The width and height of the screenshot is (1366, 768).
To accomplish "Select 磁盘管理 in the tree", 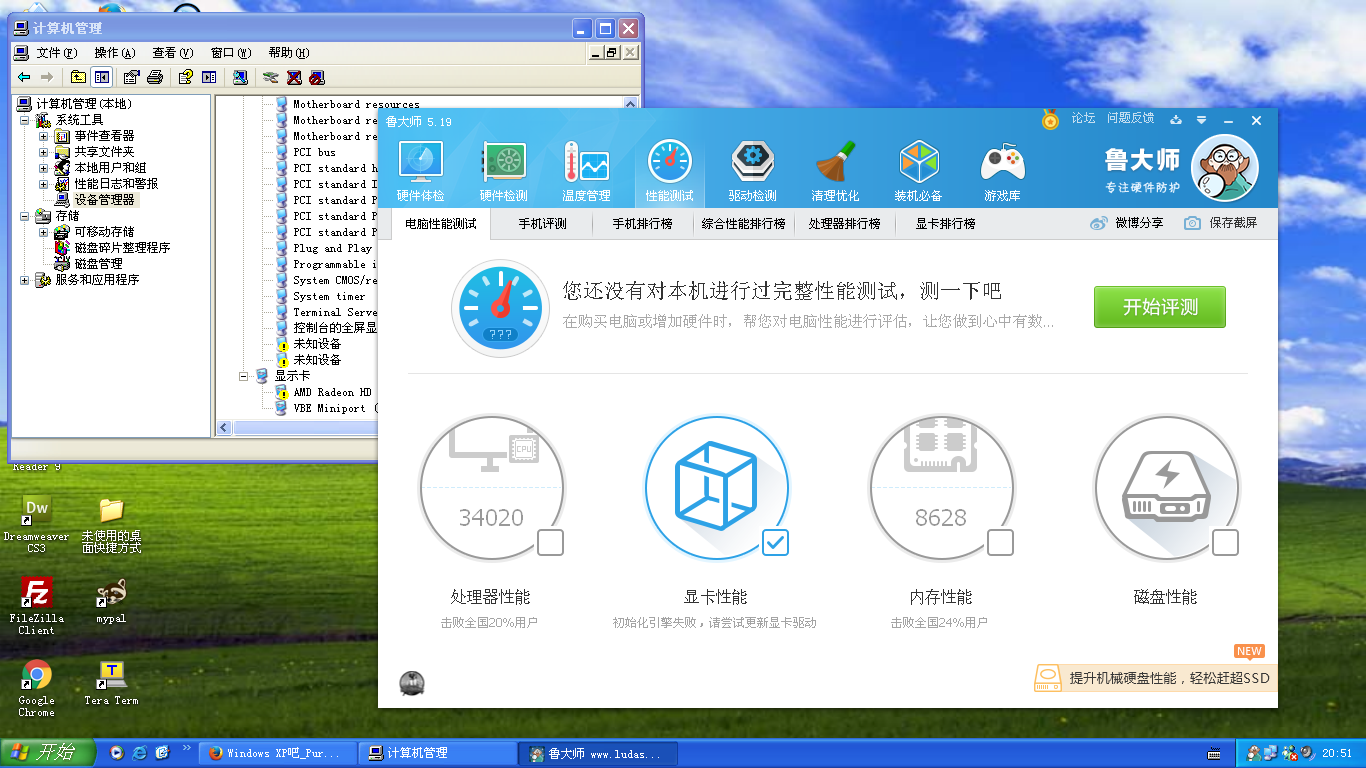I will (x=98, y=264).
